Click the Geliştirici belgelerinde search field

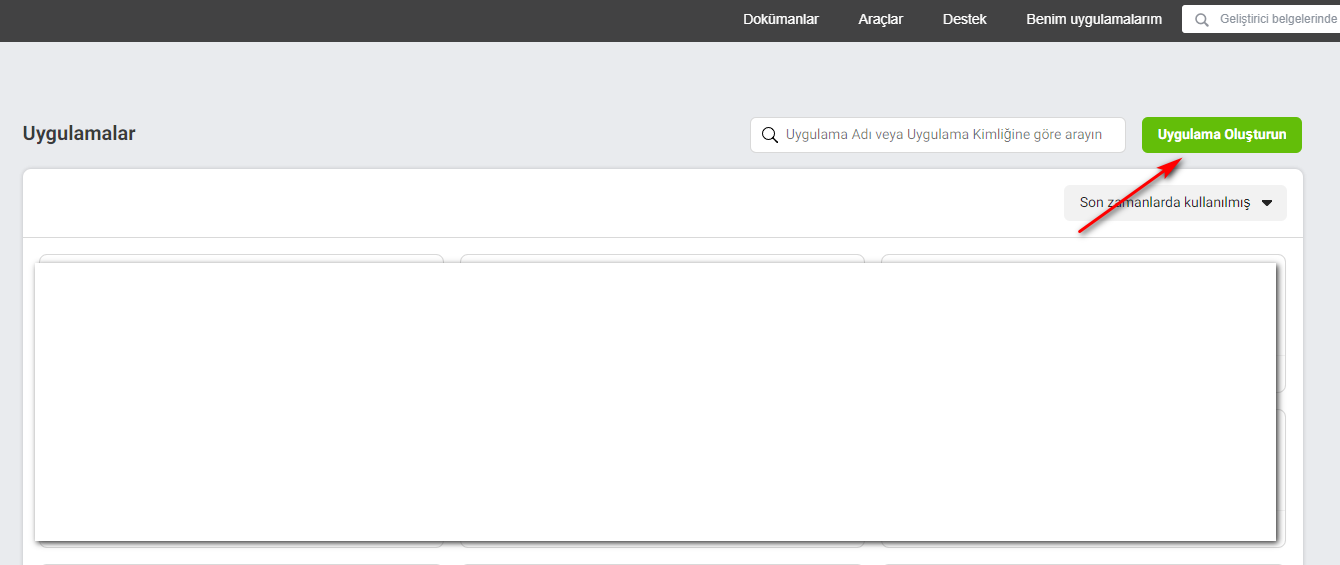pos(1261,19)
